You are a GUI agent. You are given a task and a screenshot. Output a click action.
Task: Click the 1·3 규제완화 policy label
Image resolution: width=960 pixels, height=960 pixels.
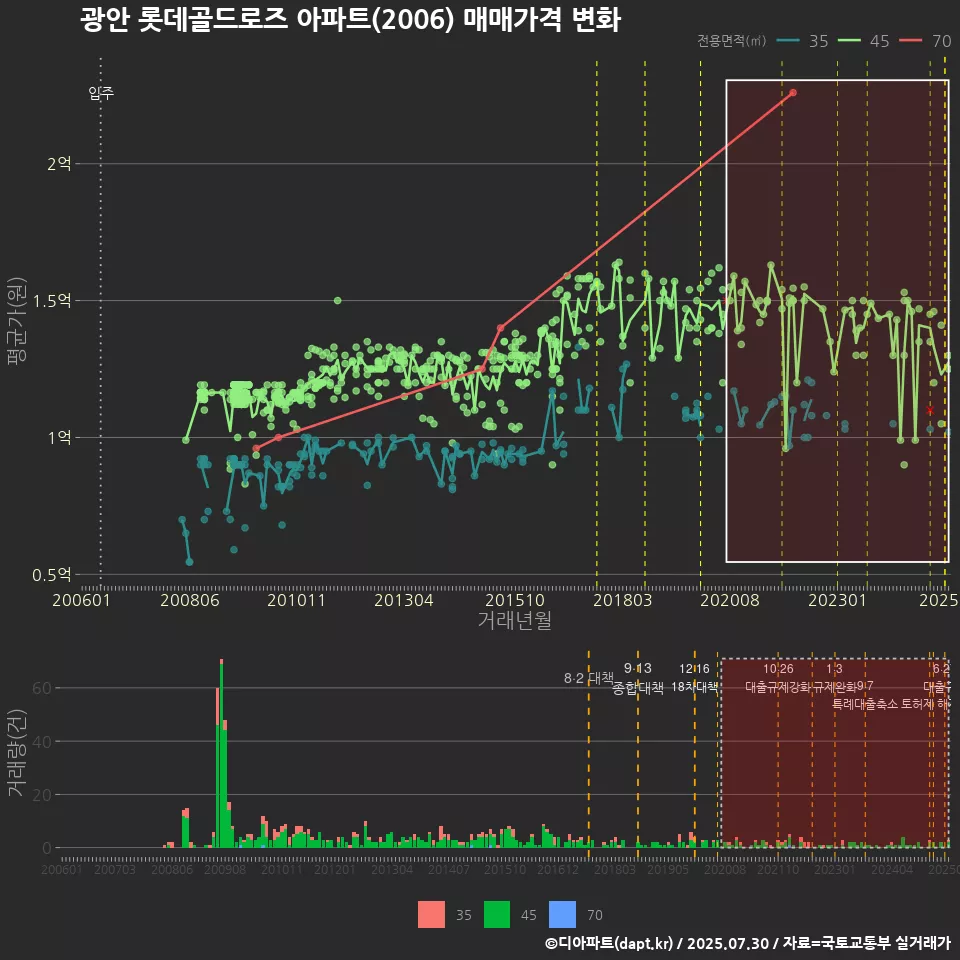coord(834,678)
